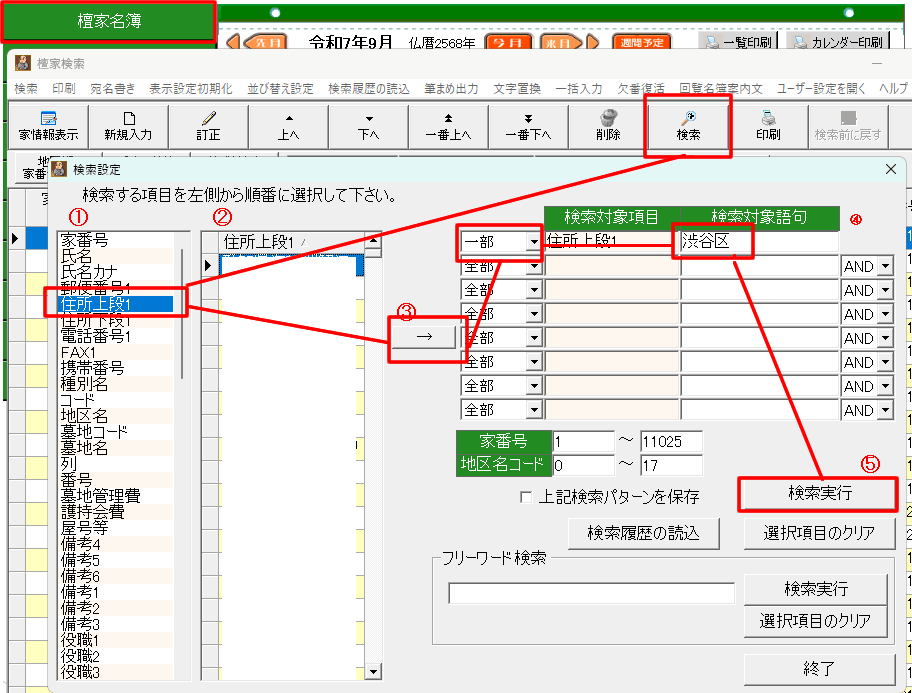Click 検索実行 in フリーワード検索 group
The image size is (912, 693).
tap(815, 589)
